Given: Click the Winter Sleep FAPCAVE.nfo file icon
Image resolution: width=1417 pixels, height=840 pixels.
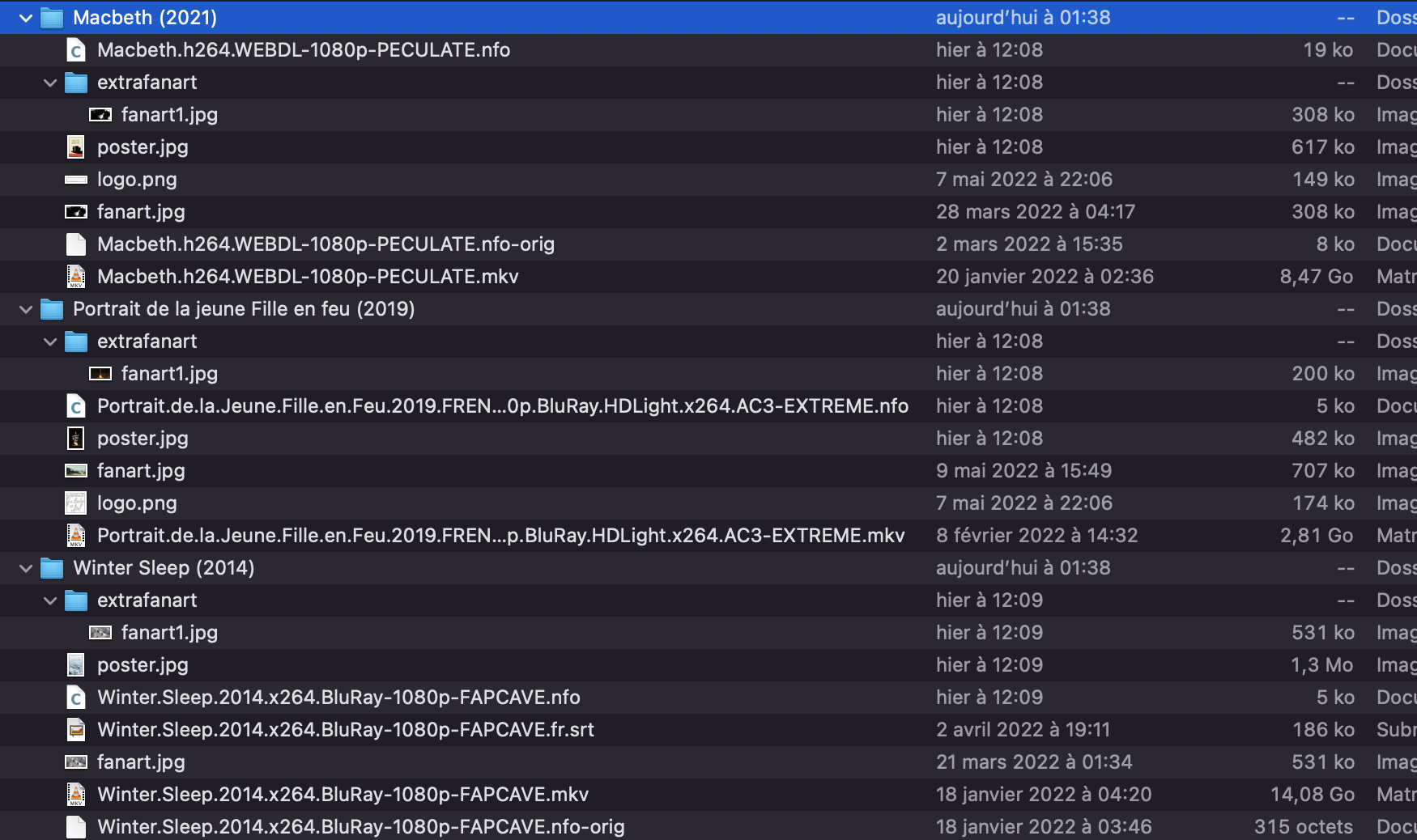Looking at the screenshot, I should (x=76, y=698).
